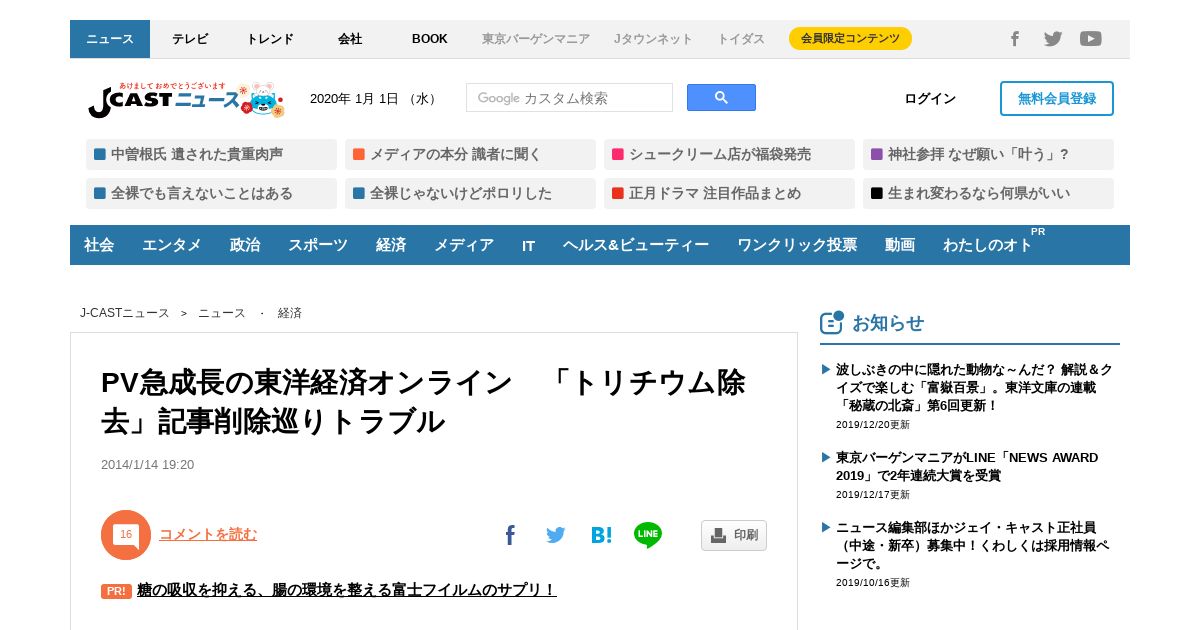Open the 経済 category in blue navigation bar
The height and width of the screenshot is (630, 1200).
pos(391,245)
